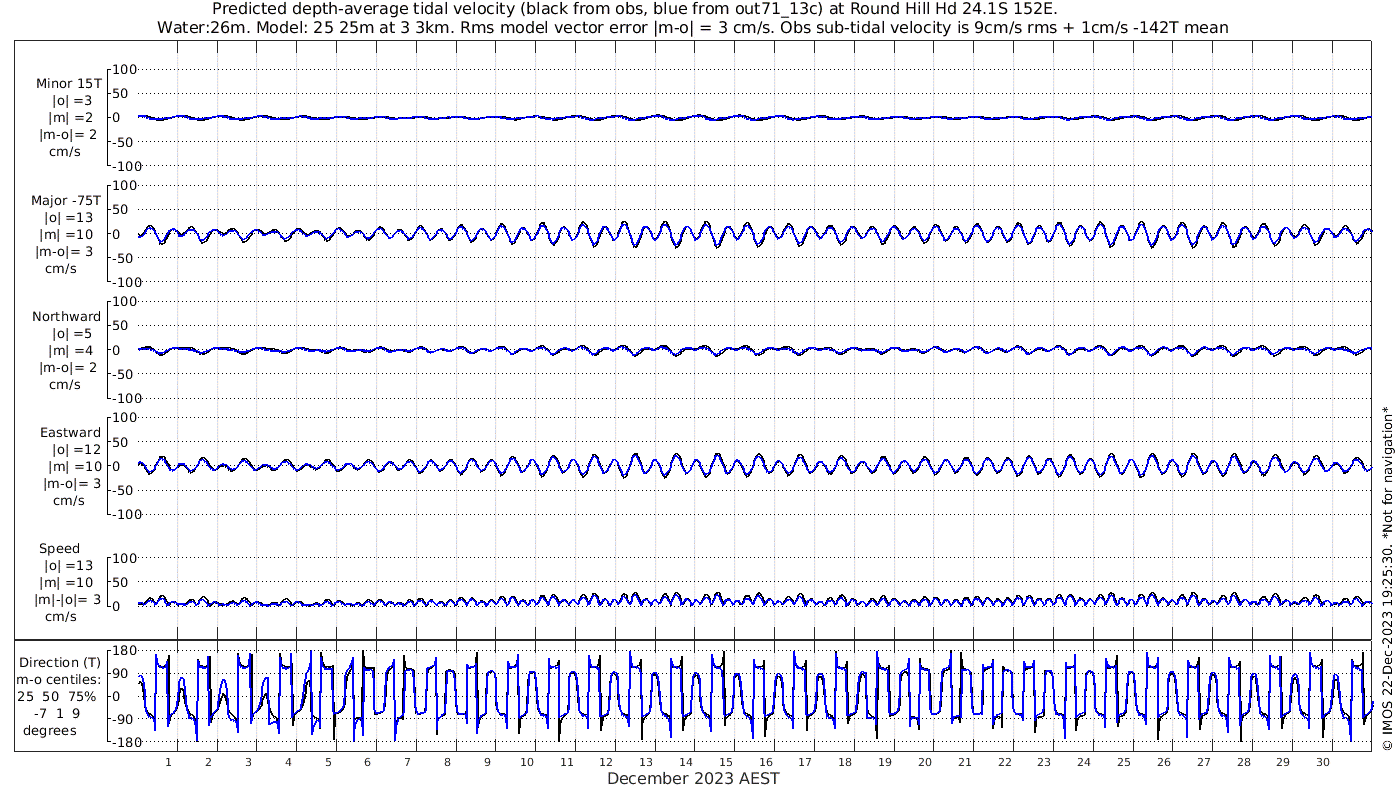Click the subtitle line starting 'Water:26m. Model:'

tap(692, 27)
